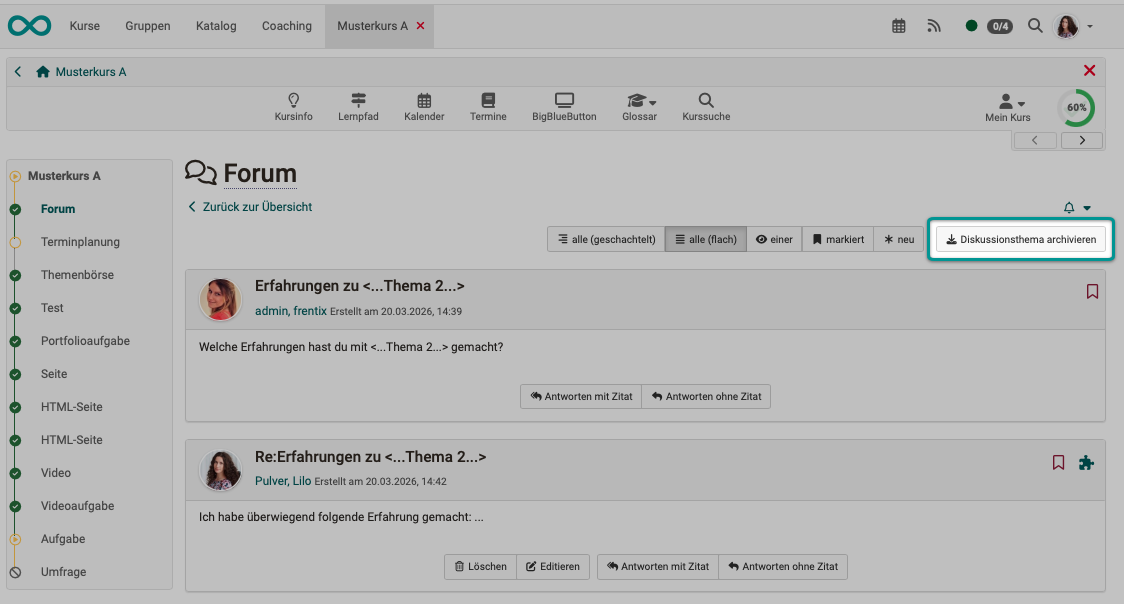Open Kursinfo via the lightbulb icon
Viewport: 1124px width, 604px height.
point(293,107)
